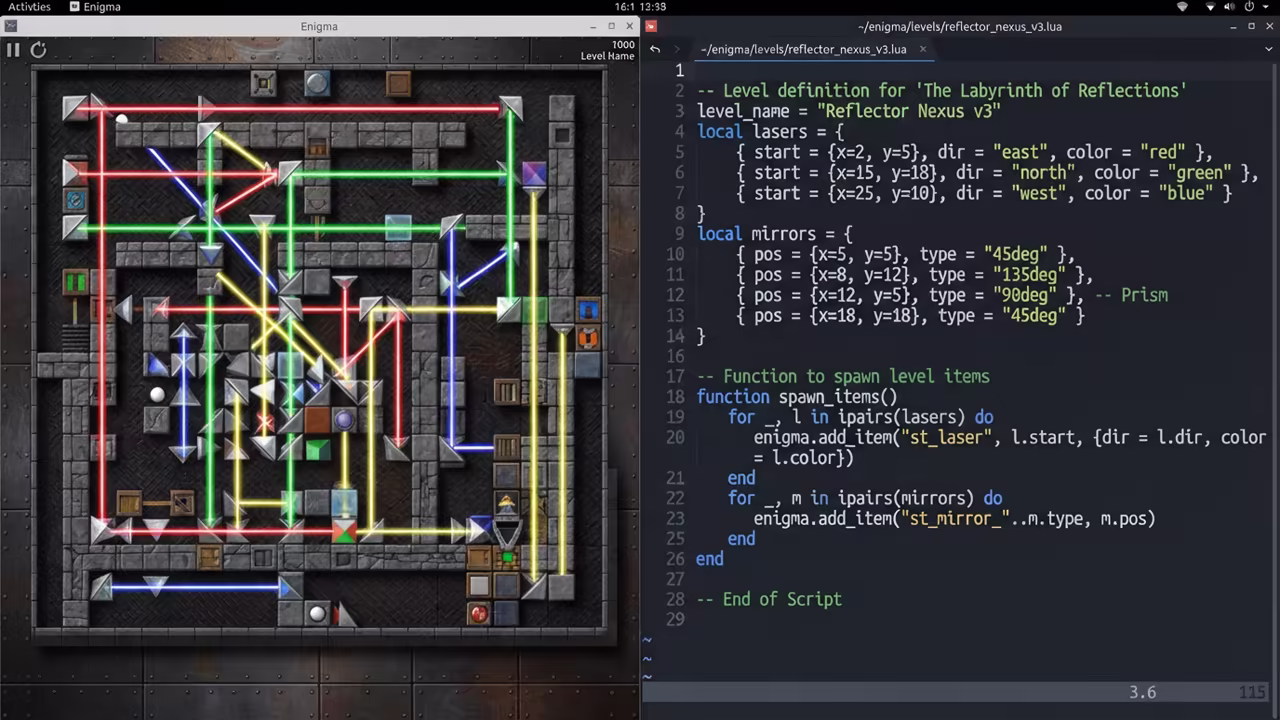1280x720 pixels.
Task: Click the purple orb stone in the center
Action: (x=344, y=420)
